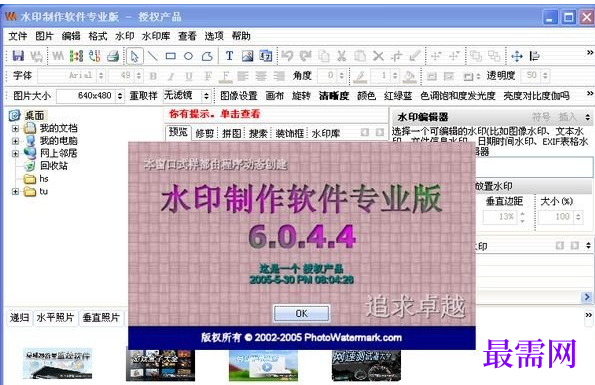Click the align objects icon beside move
This screenshot has height=385, width=595.
pyautogui.click(x=535, y=56)
